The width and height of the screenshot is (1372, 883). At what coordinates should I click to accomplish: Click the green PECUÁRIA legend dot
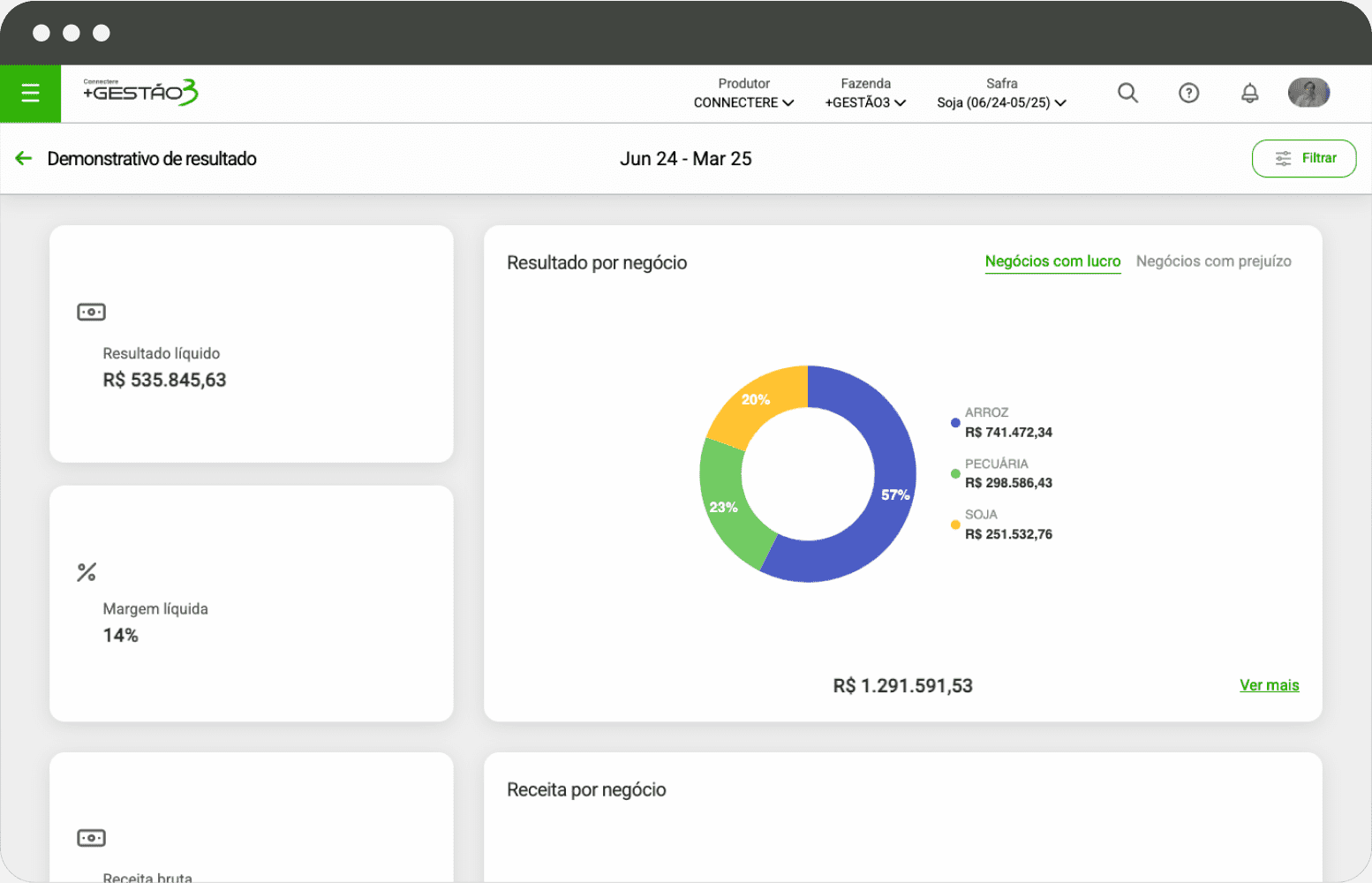[x=955, y=474]
